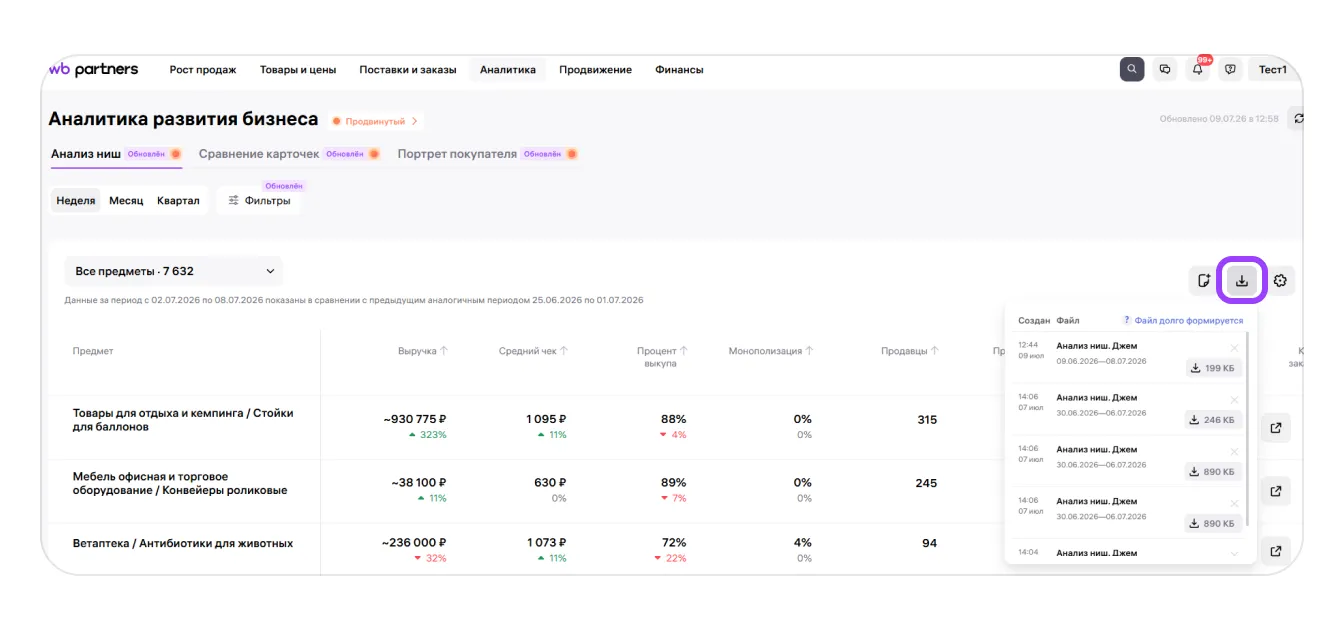Sort by the Продавцы column arrow
Image resolution: width=1344 pixels, height=630 pixels.
tap(935, 351)
